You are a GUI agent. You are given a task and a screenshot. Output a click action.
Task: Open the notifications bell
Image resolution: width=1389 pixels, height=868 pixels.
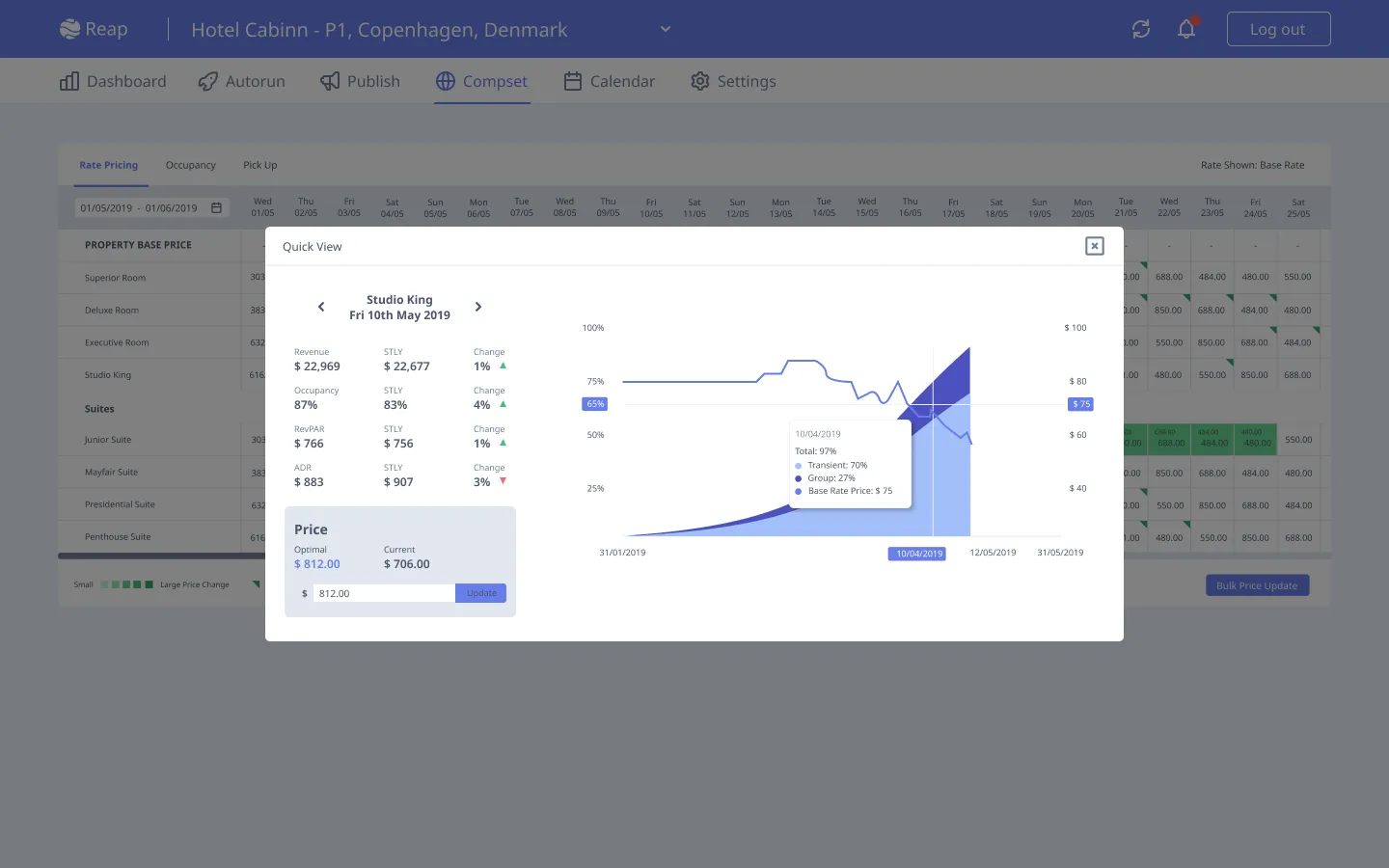point(1186,29)
